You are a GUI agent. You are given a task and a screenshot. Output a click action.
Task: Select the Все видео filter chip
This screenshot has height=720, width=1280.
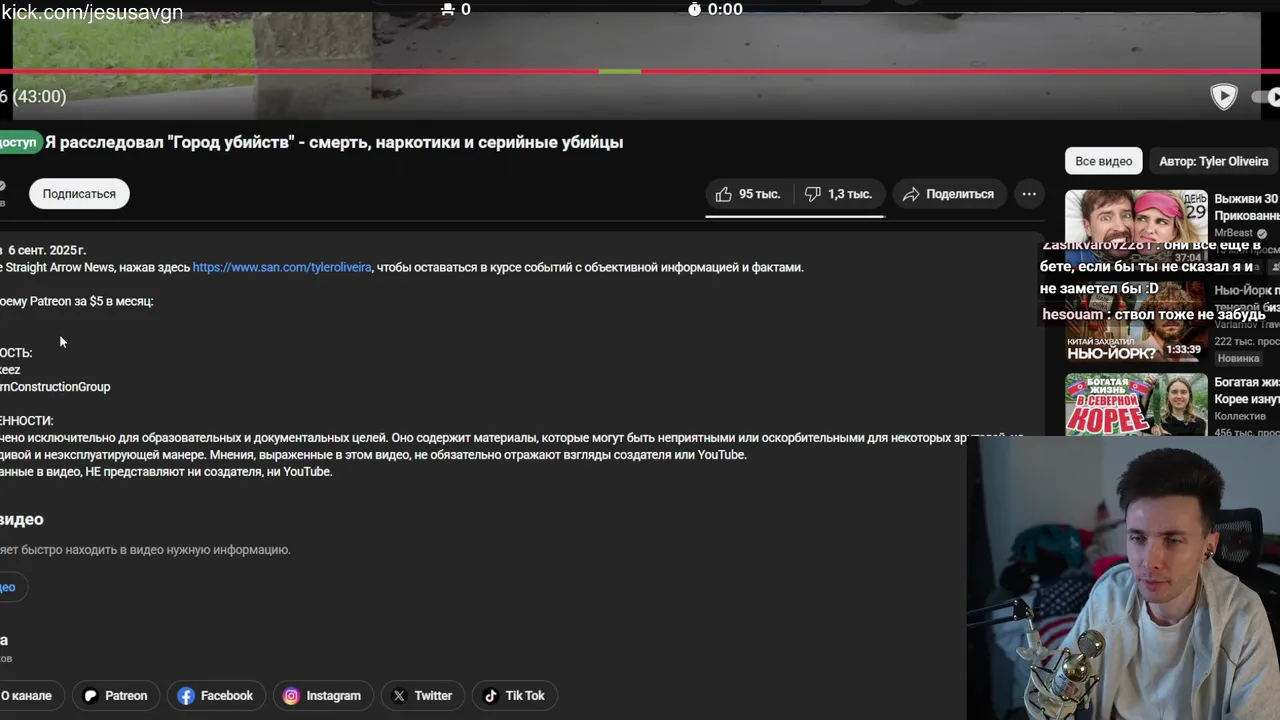point(1104,161)
